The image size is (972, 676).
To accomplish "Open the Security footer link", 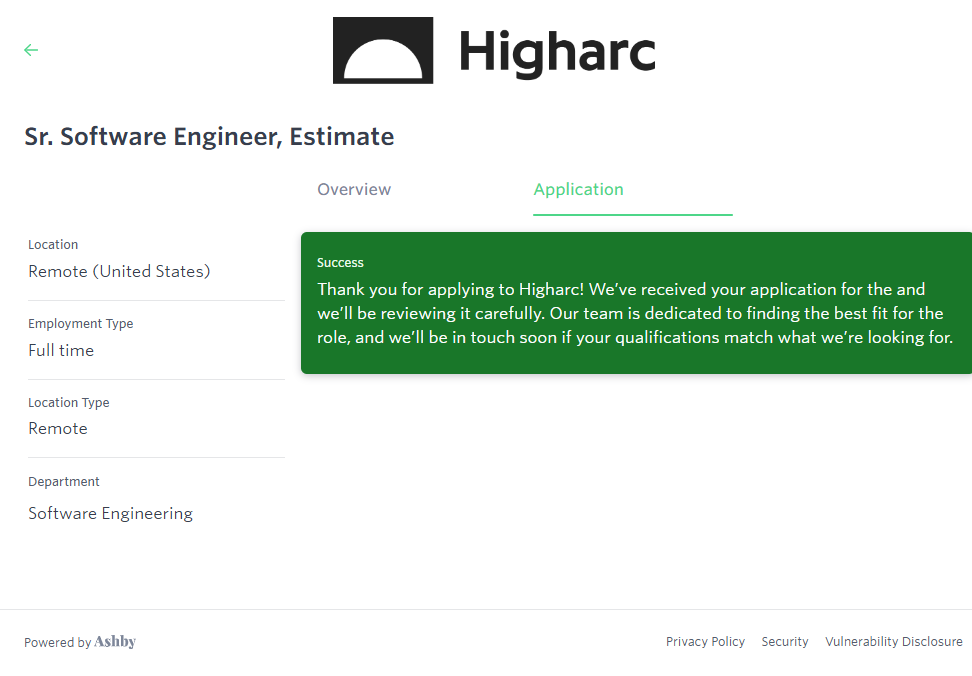I will pyautogui.click(x=784, y=642).
